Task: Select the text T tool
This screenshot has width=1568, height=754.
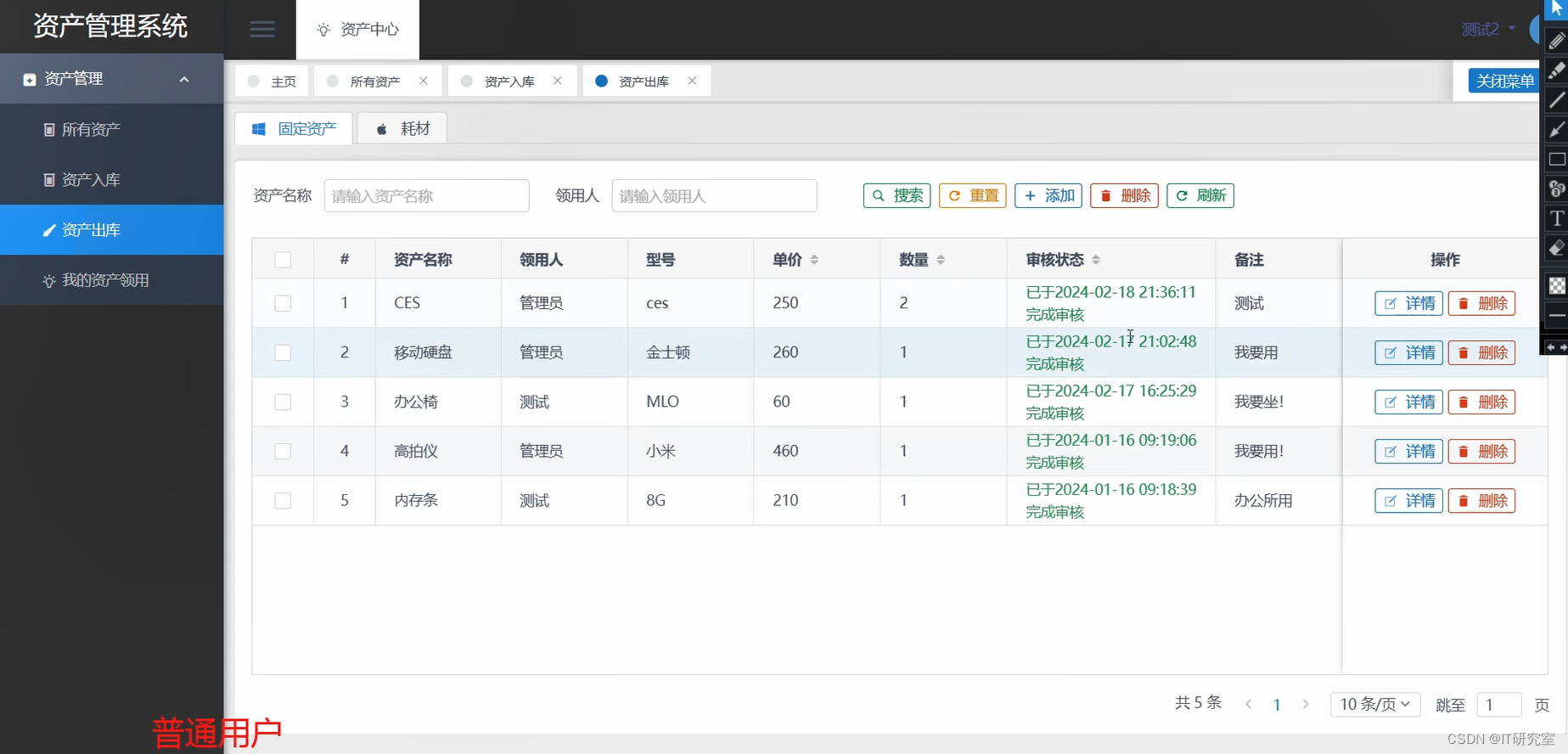Action: point(1556,218)
